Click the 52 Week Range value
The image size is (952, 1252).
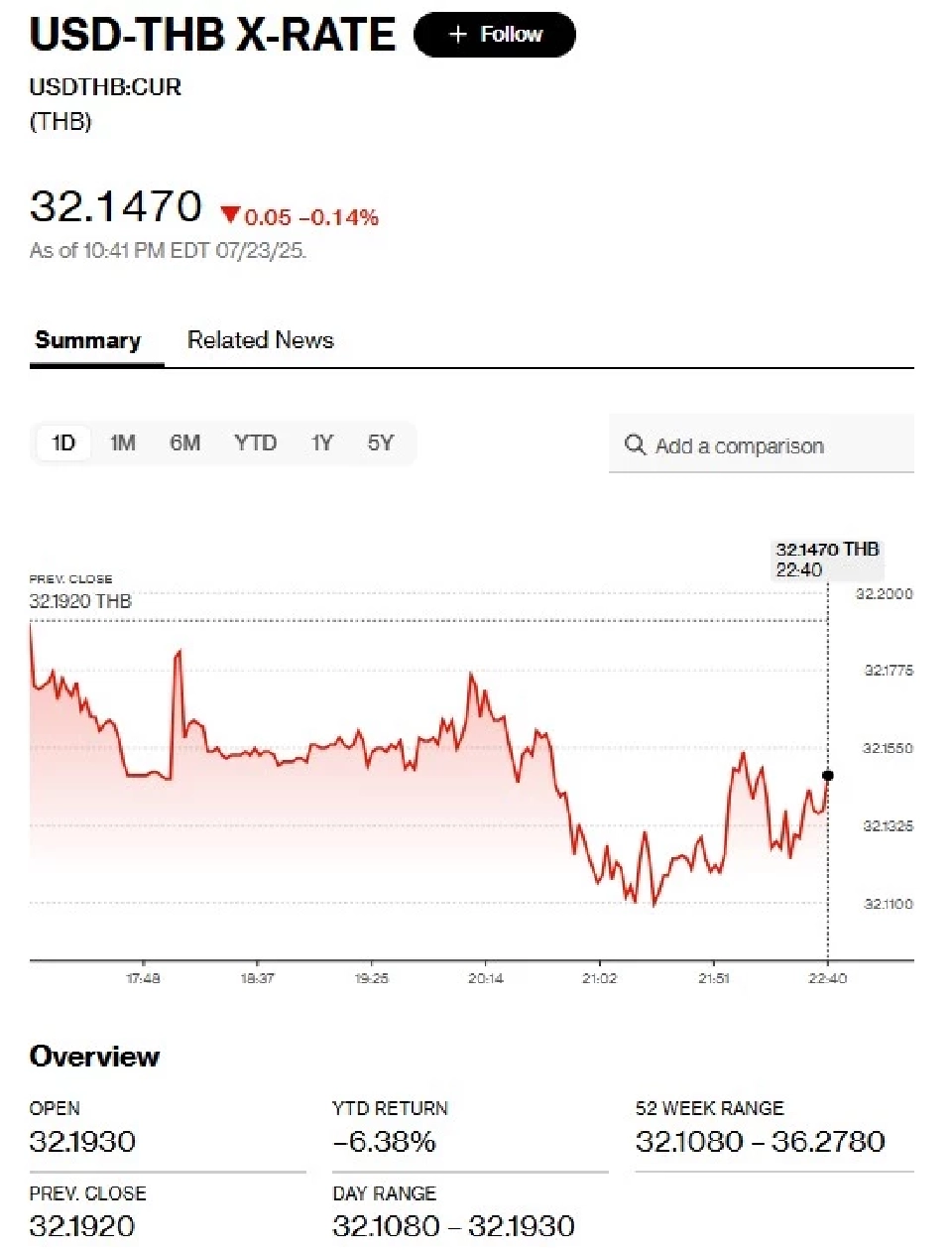760,1141
